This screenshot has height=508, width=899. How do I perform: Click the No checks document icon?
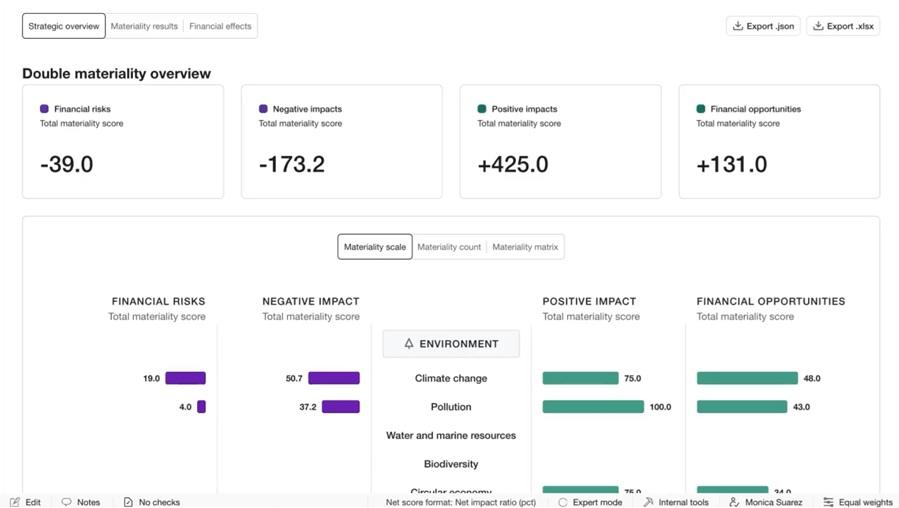(x=128, y=502)
